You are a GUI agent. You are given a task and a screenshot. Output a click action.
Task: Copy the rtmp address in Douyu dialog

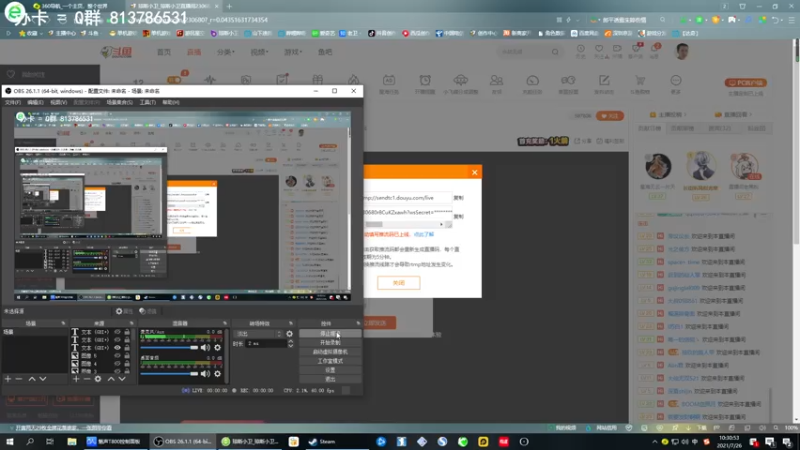click(x=459, y=198)
